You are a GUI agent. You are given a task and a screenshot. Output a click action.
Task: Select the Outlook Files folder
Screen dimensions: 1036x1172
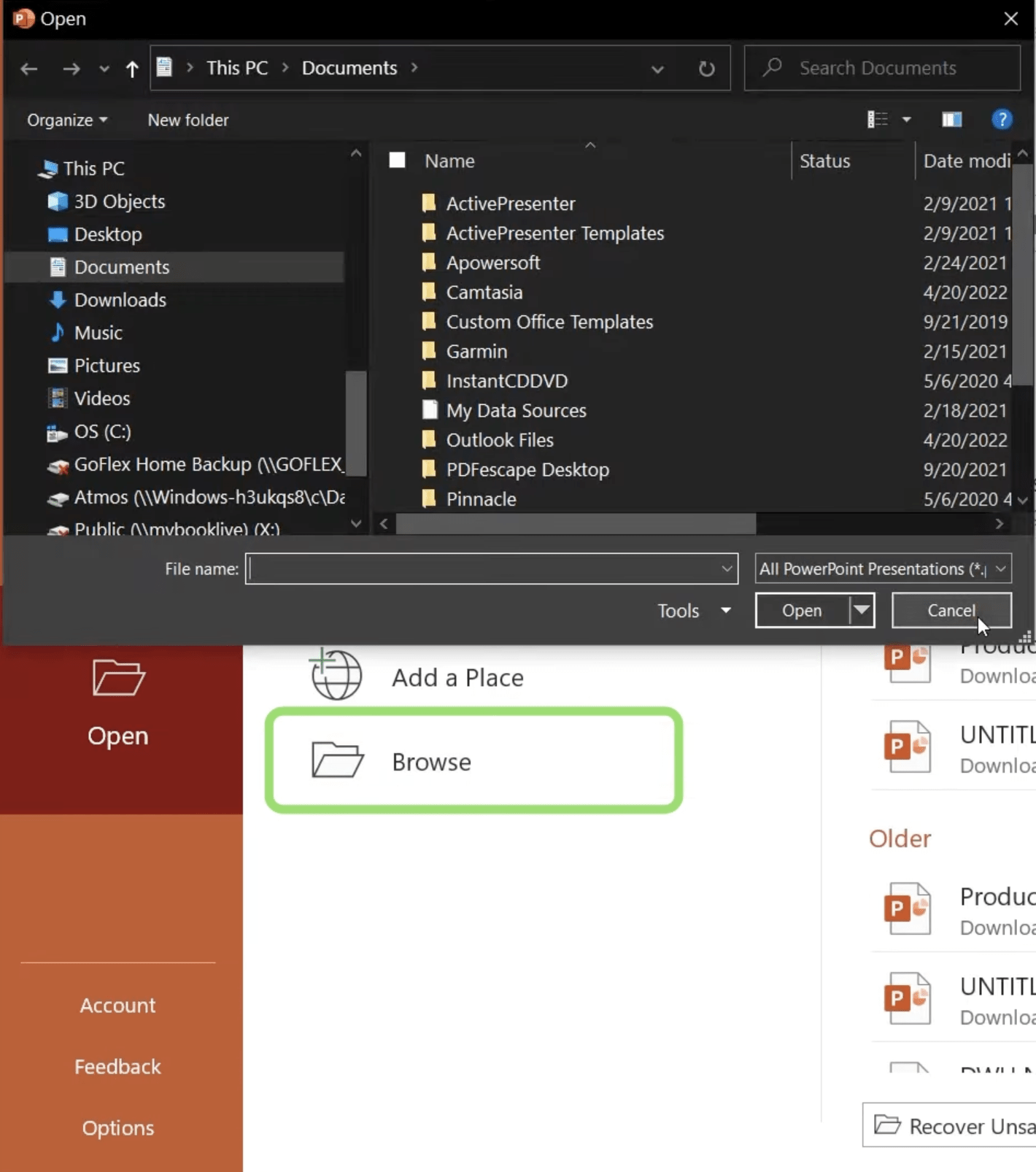[500, 440]
